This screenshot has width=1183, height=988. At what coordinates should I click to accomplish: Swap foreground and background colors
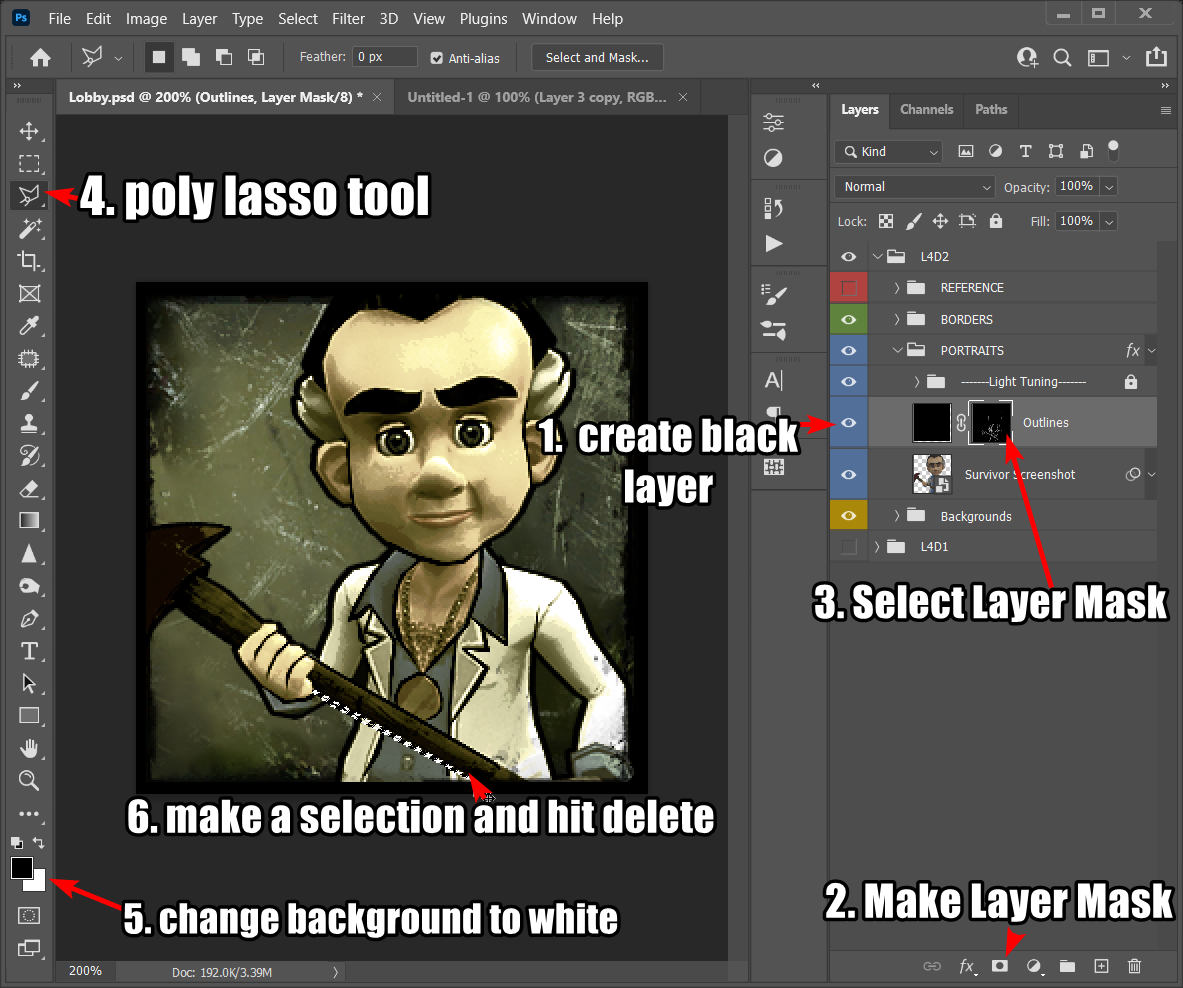[38, 842]
